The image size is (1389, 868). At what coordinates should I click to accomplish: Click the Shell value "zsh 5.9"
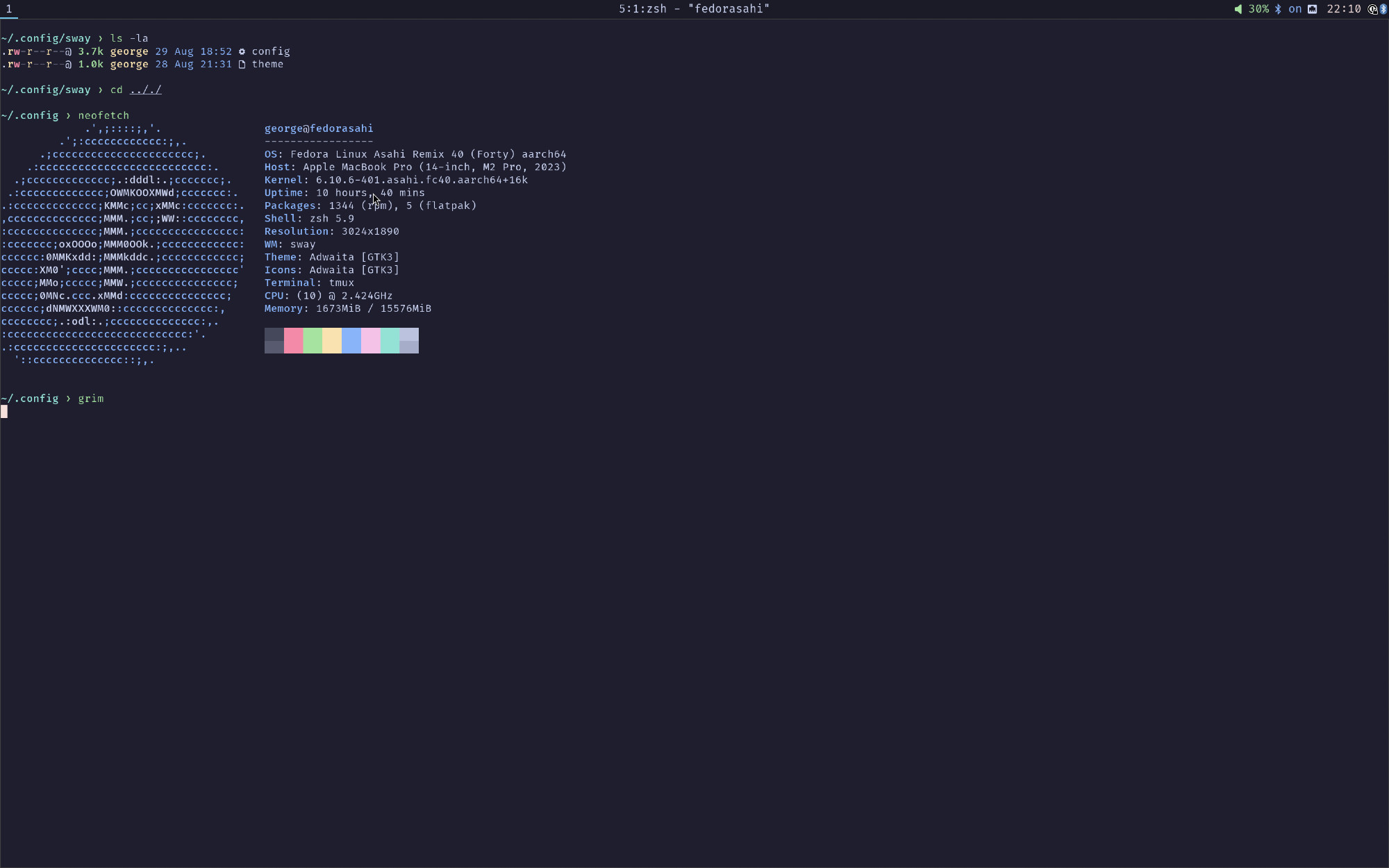[x=332, y=219]
